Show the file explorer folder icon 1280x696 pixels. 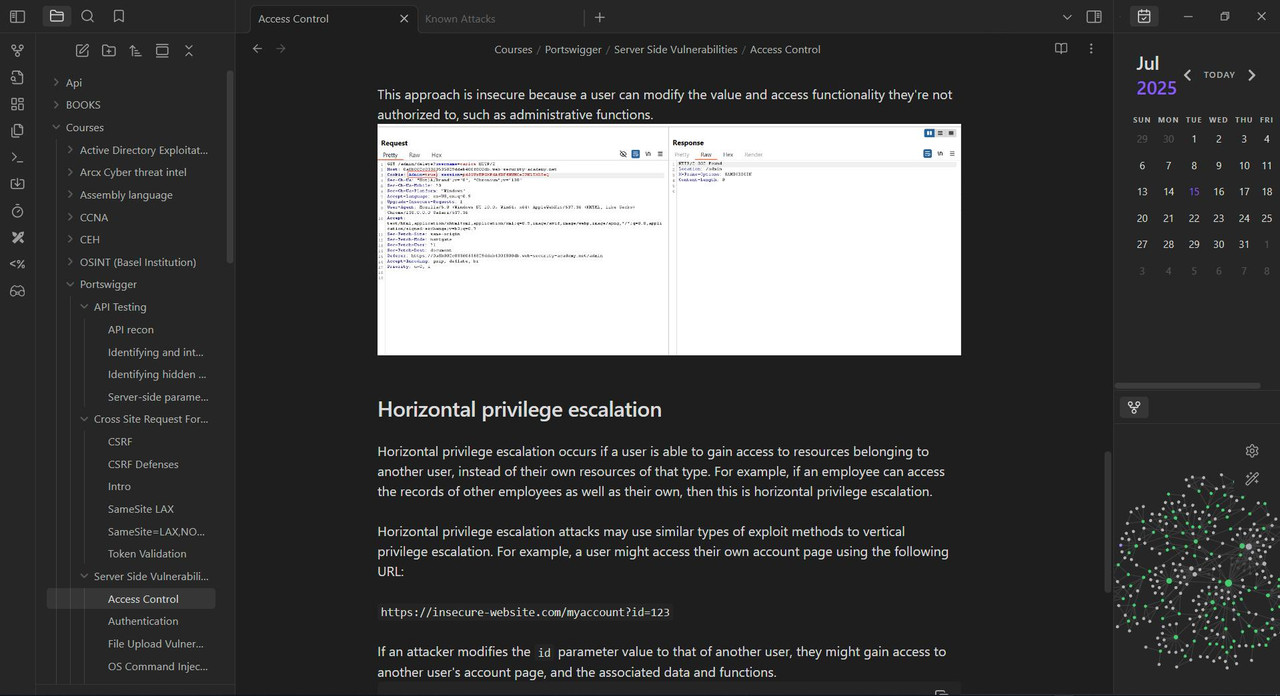coord(57,16)
